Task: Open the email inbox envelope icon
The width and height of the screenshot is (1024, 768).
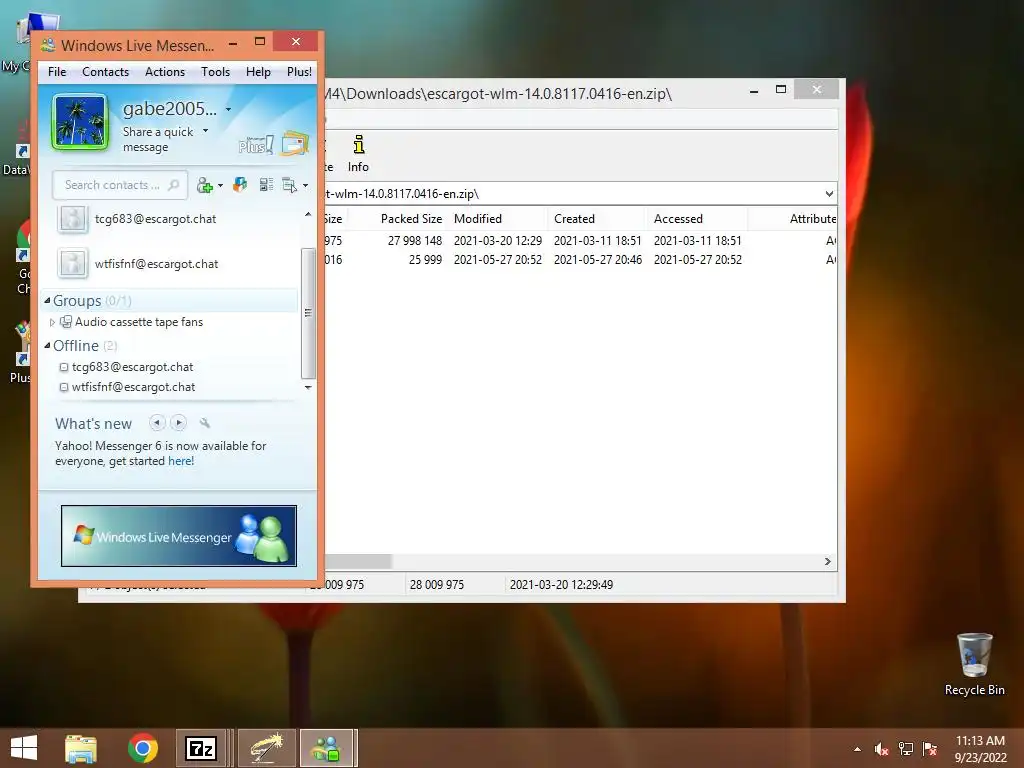Action: coord(295,144)
